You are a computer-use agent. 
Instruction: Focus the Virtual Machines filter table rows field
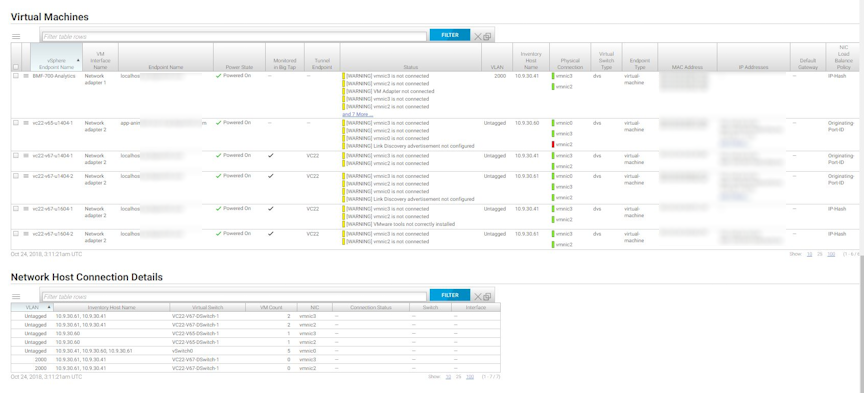[x=234, y=36]
